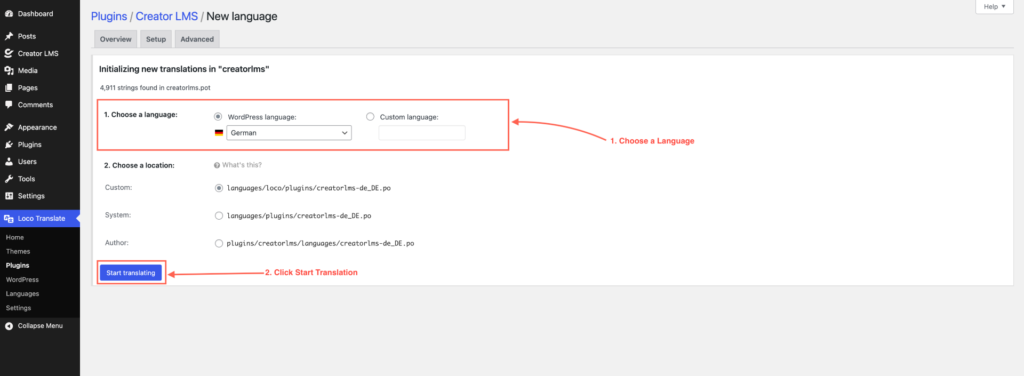Click the Media icon in sidebar
Viewport: 1024px width, 376px height.
click(x=9, y=70)
